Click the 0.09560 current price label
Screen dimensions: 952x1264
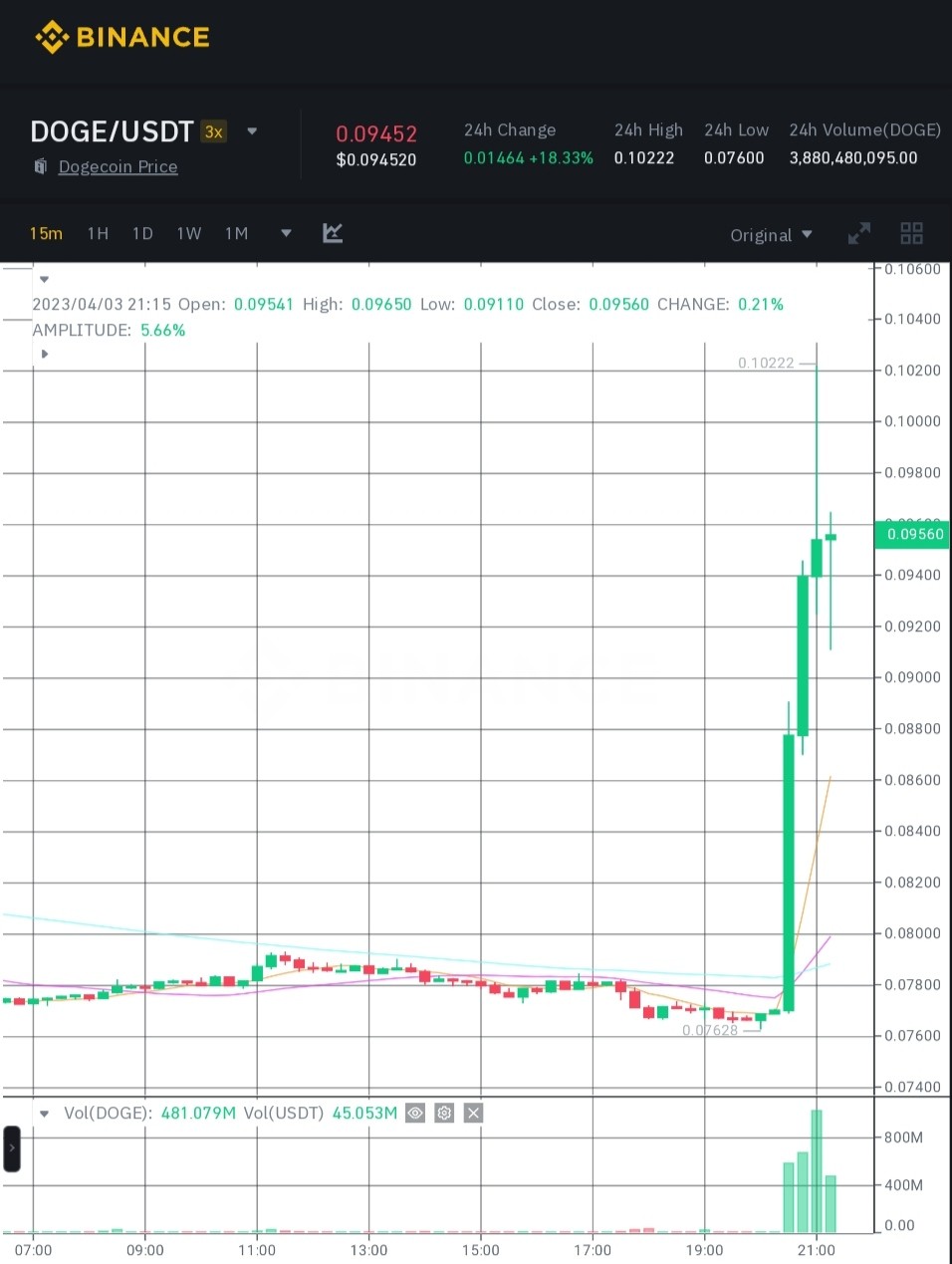click(x=911, y=534)
